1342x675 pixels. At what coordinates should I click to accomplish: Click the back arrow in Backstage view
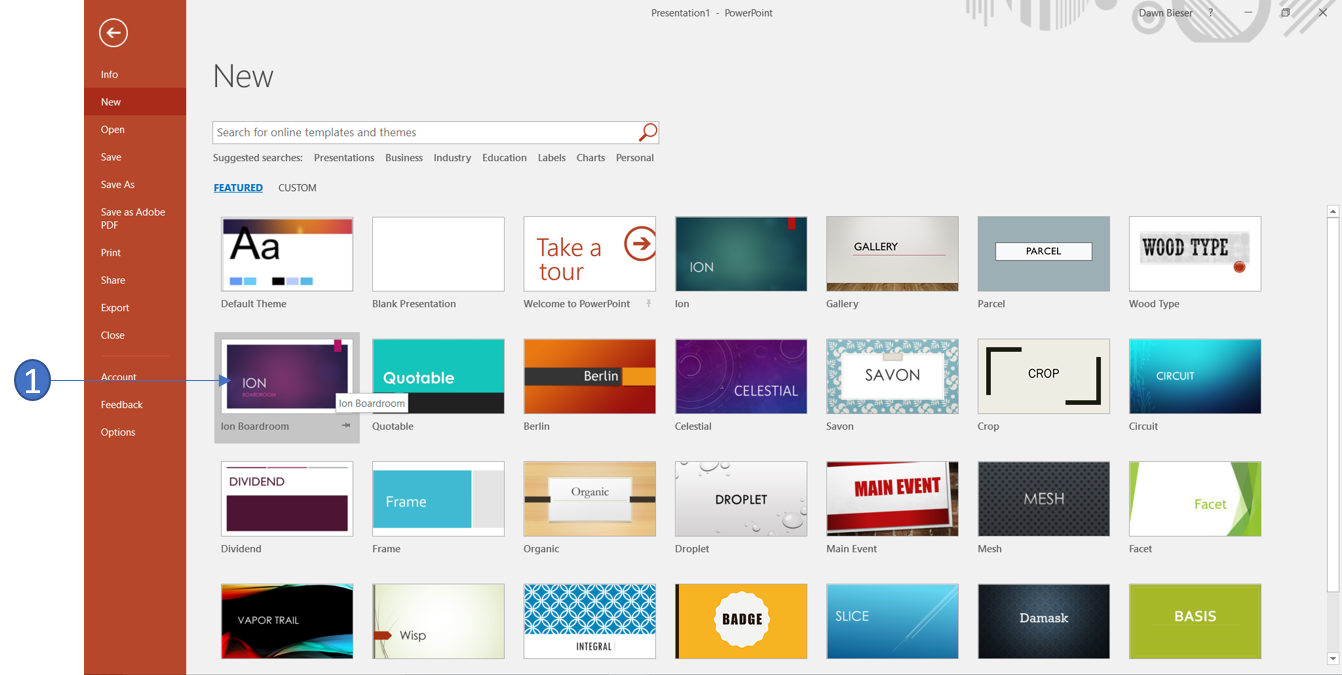pos(113,33)
